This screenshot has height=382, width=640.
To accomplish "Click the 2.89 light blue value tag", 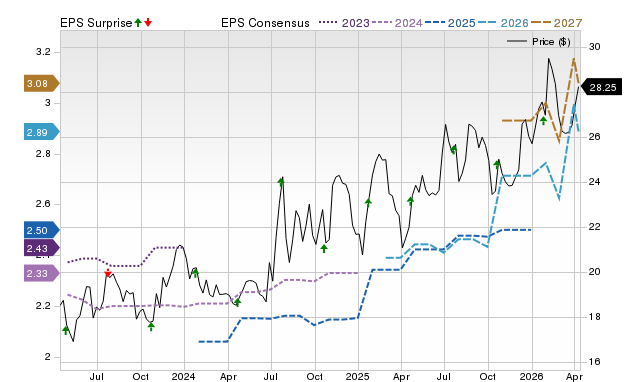I will tap(42, 132).
